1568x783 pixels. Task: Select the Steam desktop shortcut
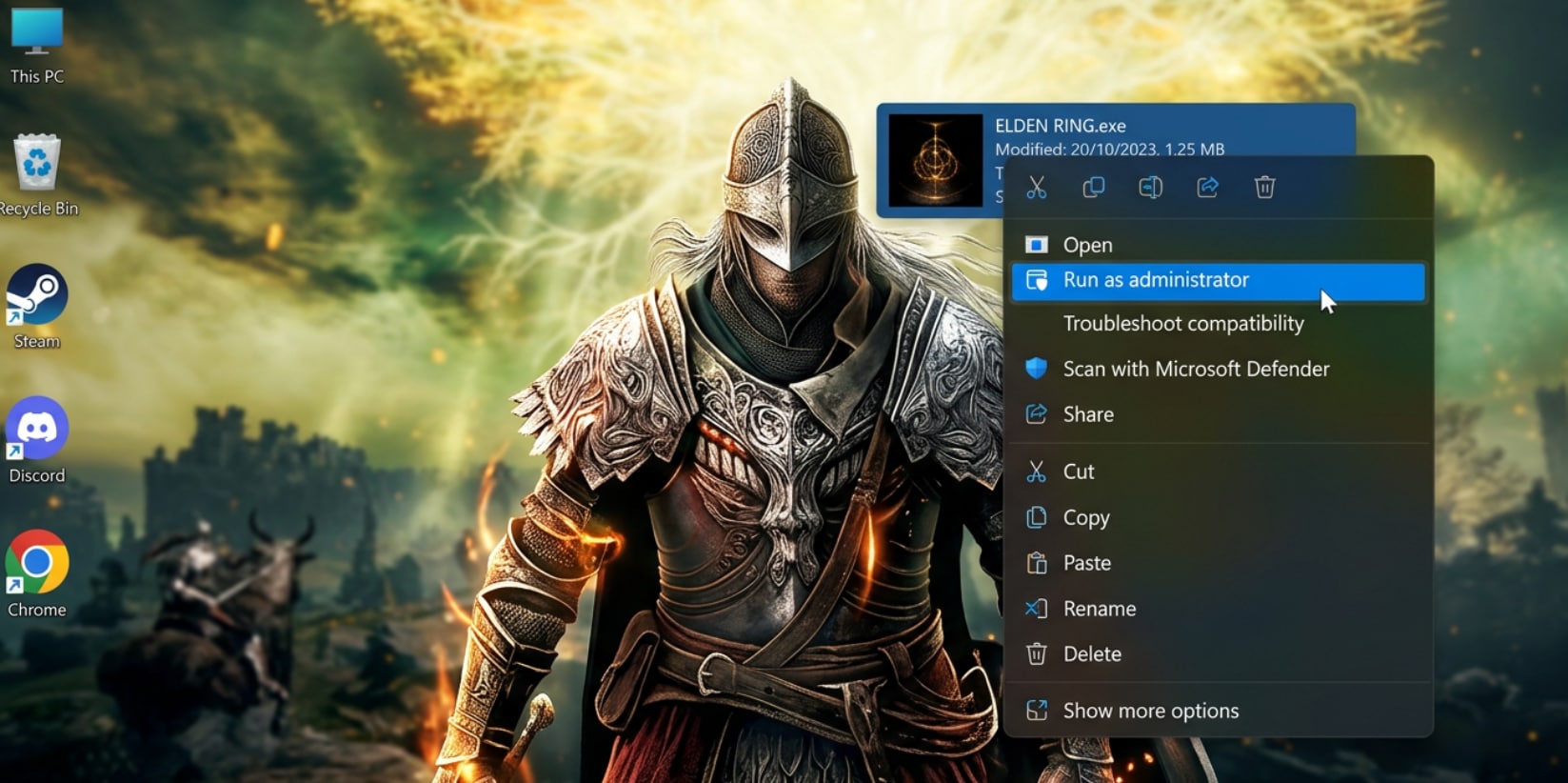(37, 307)
